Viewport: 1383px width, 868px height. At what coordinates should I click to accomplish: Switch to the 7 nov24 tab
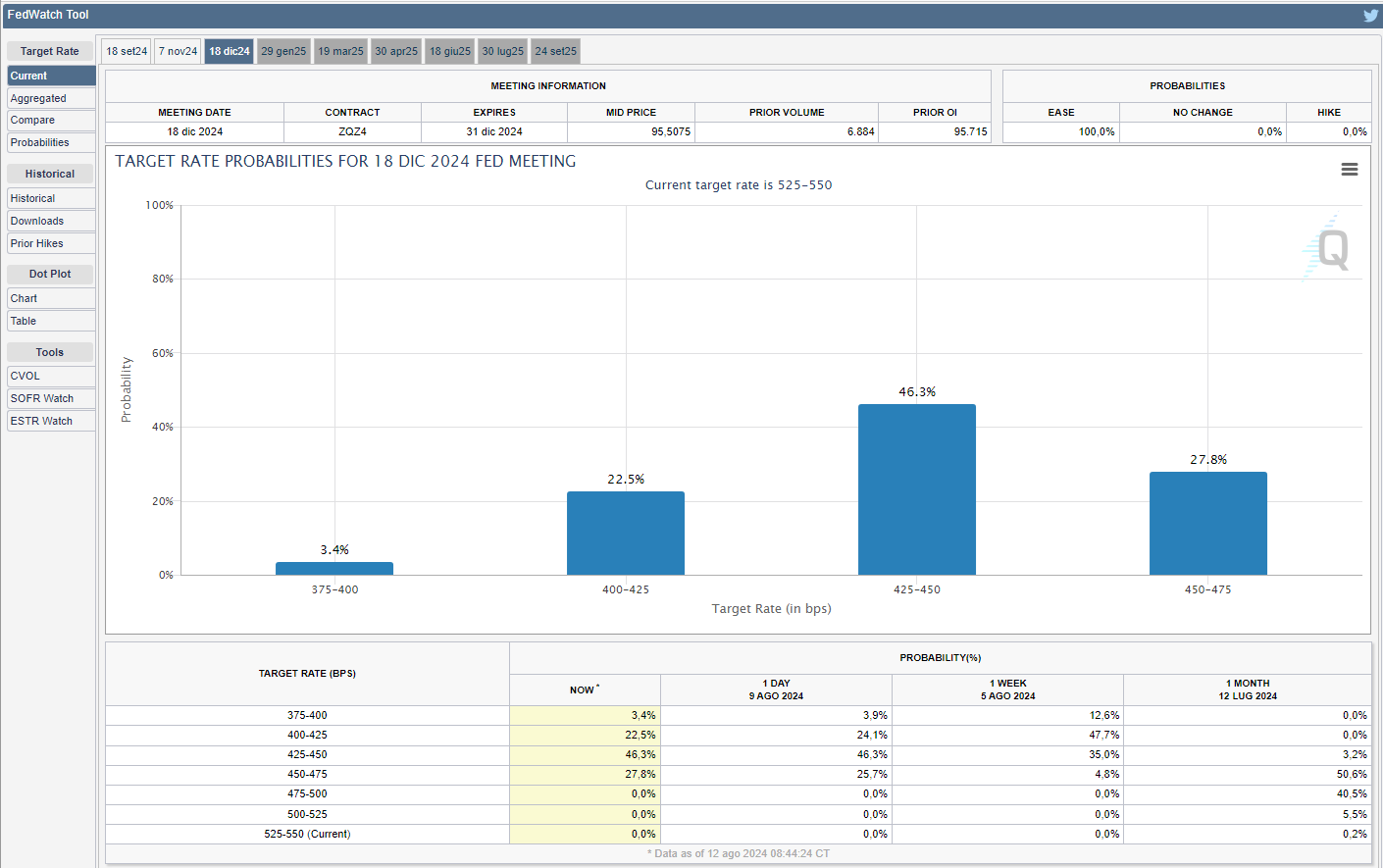(179, 51)
